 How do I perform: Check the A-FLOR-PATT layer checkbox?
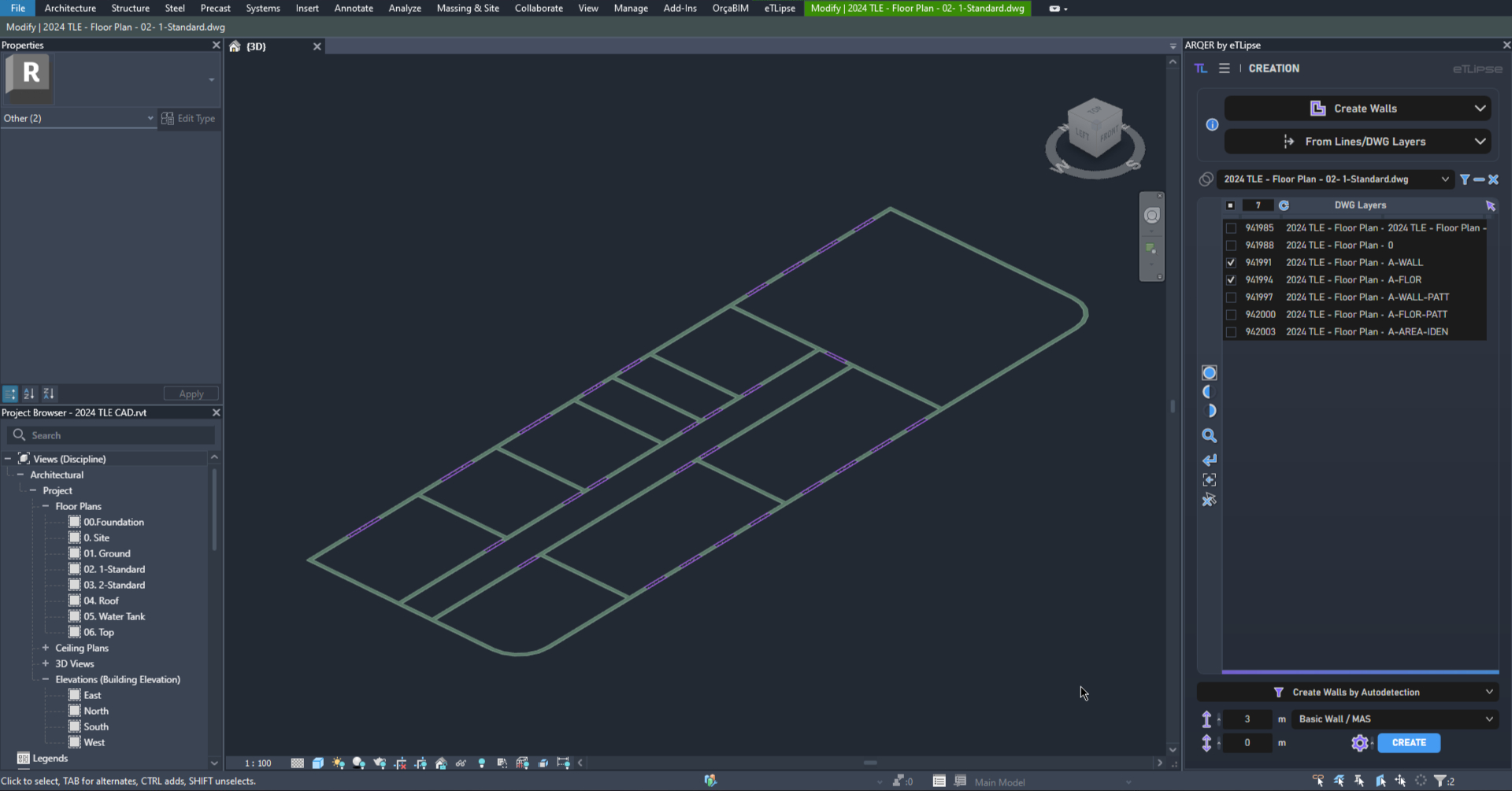(x=1231, y=315)
